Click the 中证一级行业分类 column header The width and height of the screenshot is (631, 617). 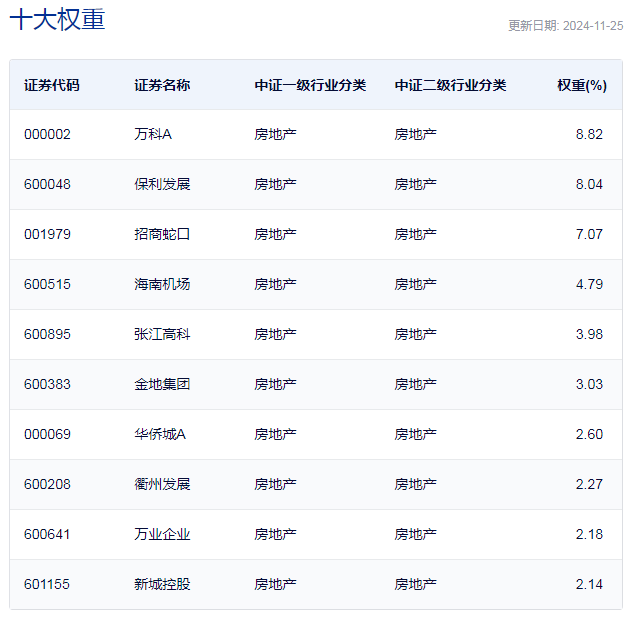pos(310,85)
